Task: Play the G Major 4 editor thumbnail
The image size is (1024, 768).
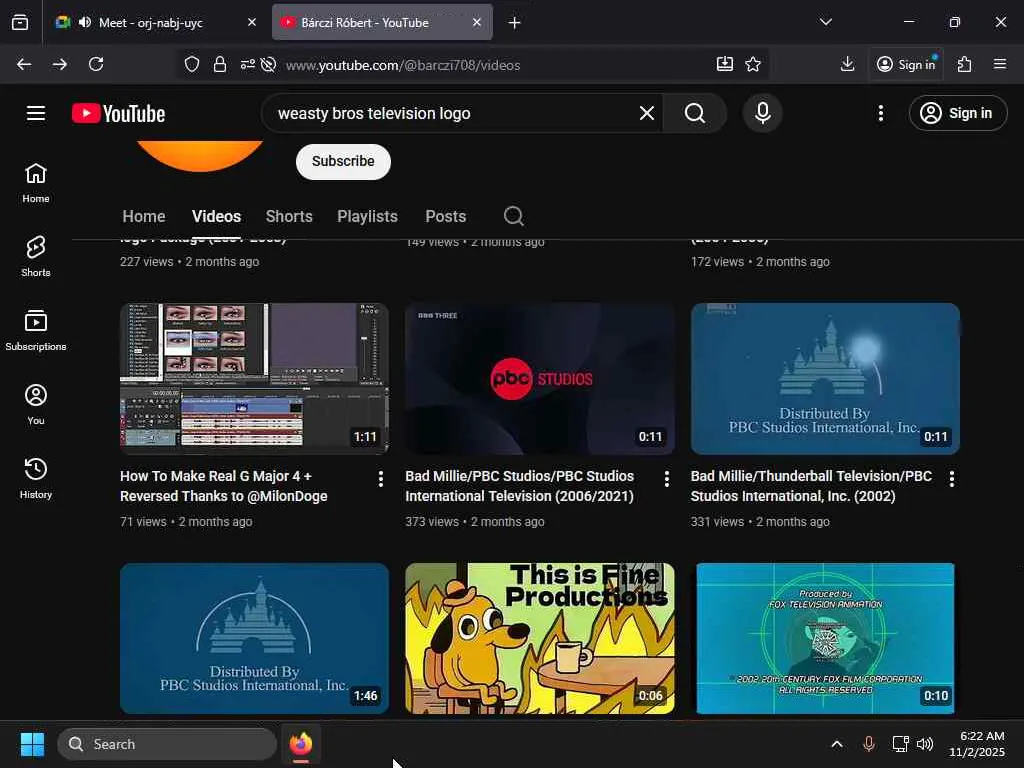Action: pyautogui.click(x=254, y=378)
